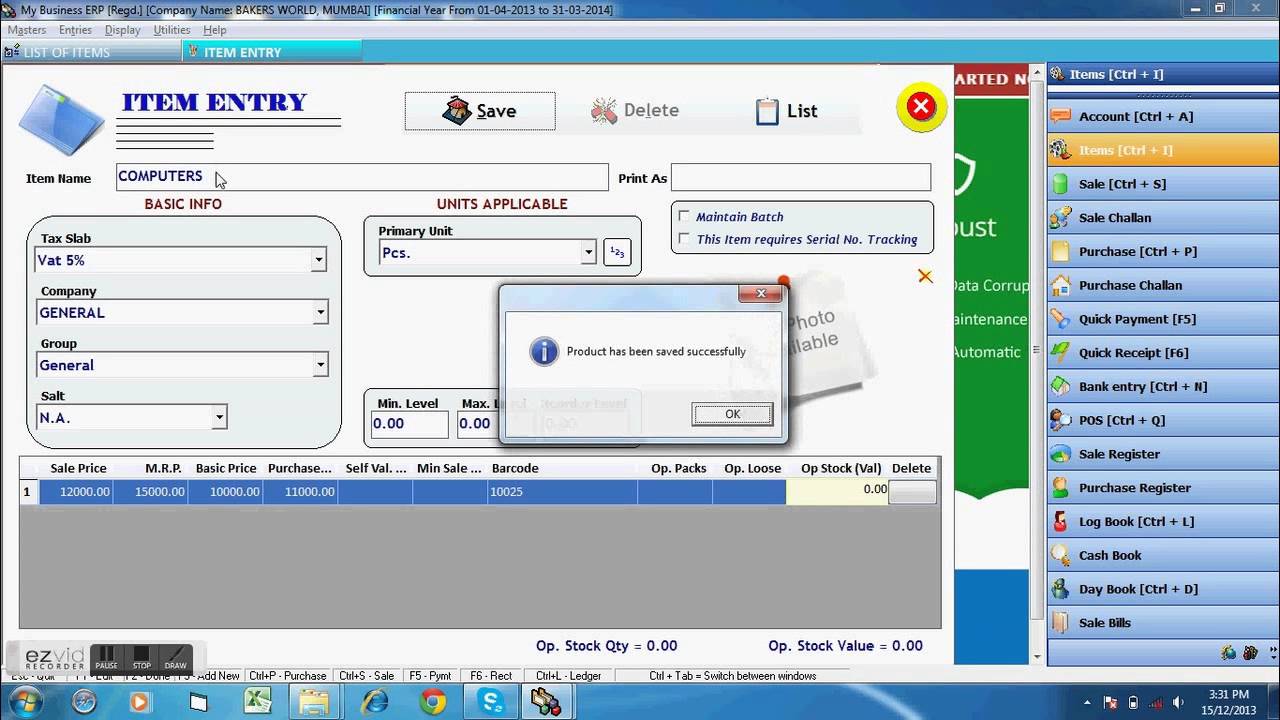Open Account entry from the sidebar
The height and width of the screenshot is (720, 1280).
pos(1163,116)
